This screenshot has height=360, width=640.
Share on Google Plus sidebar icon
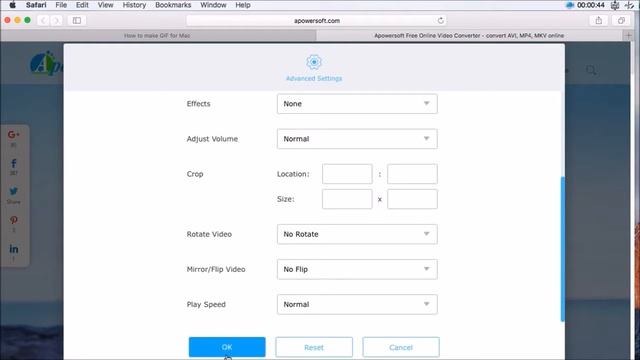coord(13,135)
